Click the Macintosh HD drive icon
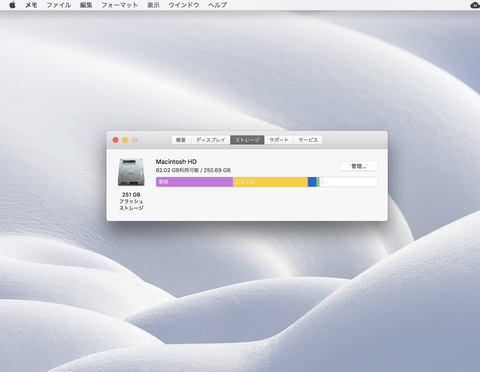This screenshot has height=372, width=480. (131, 172)
